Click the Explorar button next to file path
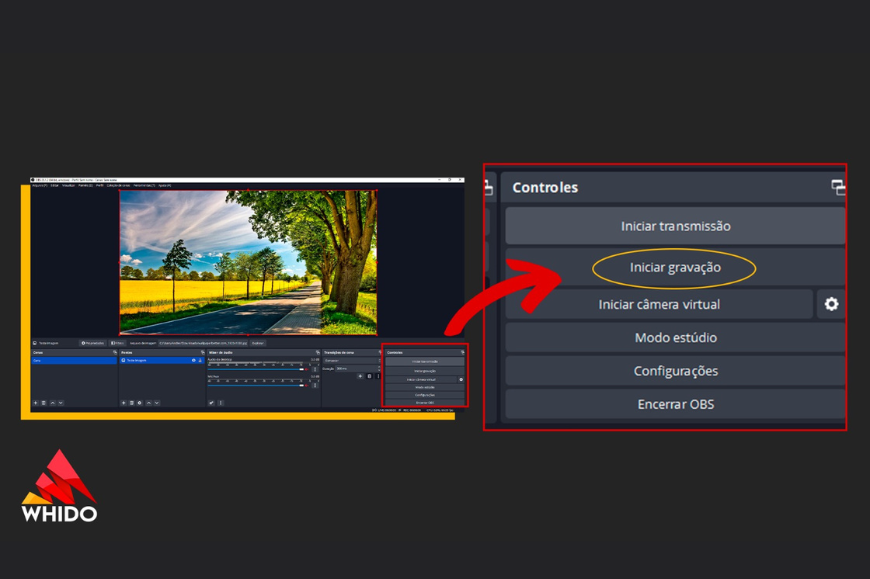870x579 pixels. coord(258,343)
